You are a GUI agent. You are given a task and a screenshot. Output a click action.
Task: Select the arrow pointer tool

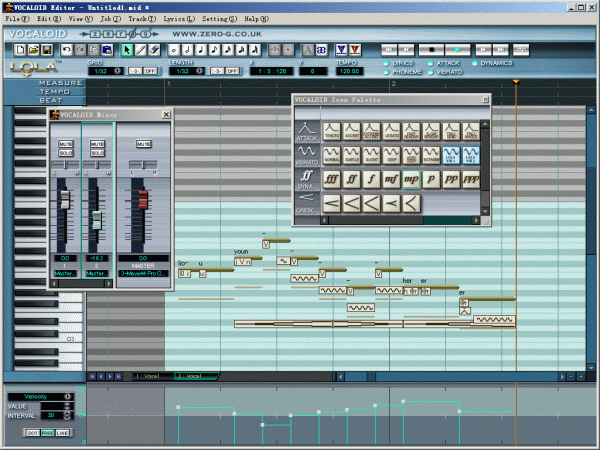[x=127, y=50]
